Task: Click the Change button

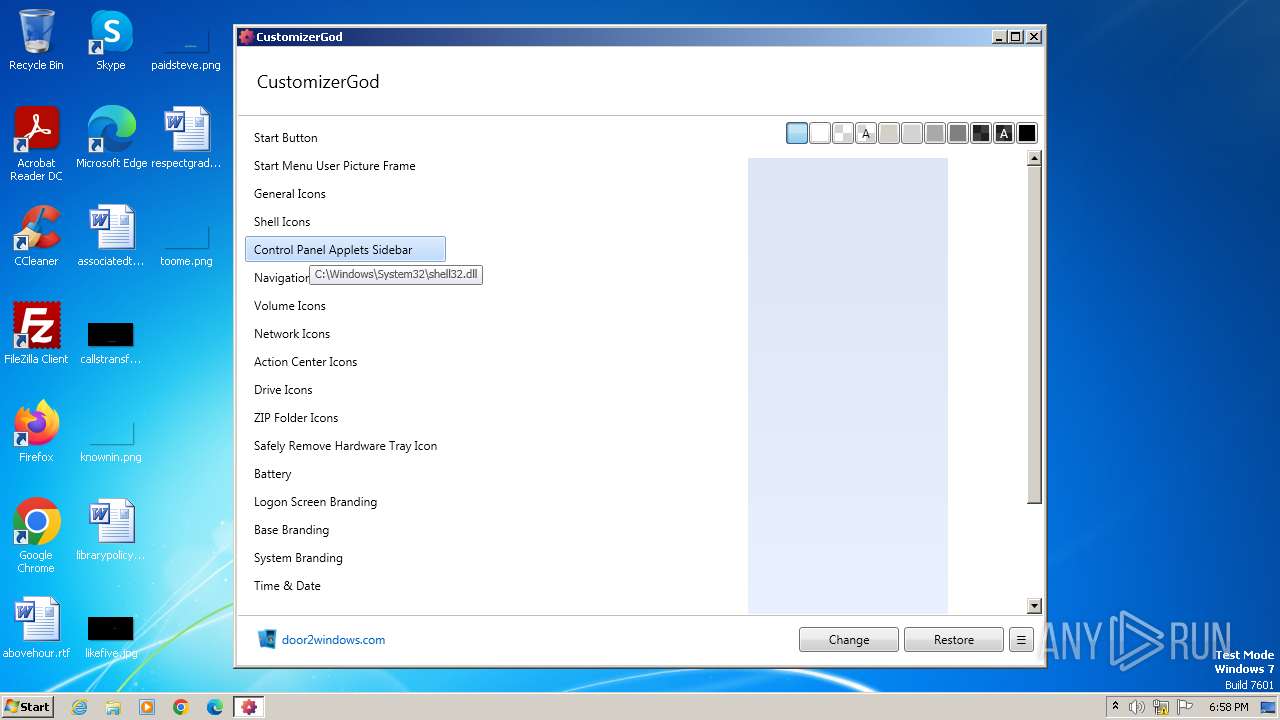Action: [x=849, y=640]
